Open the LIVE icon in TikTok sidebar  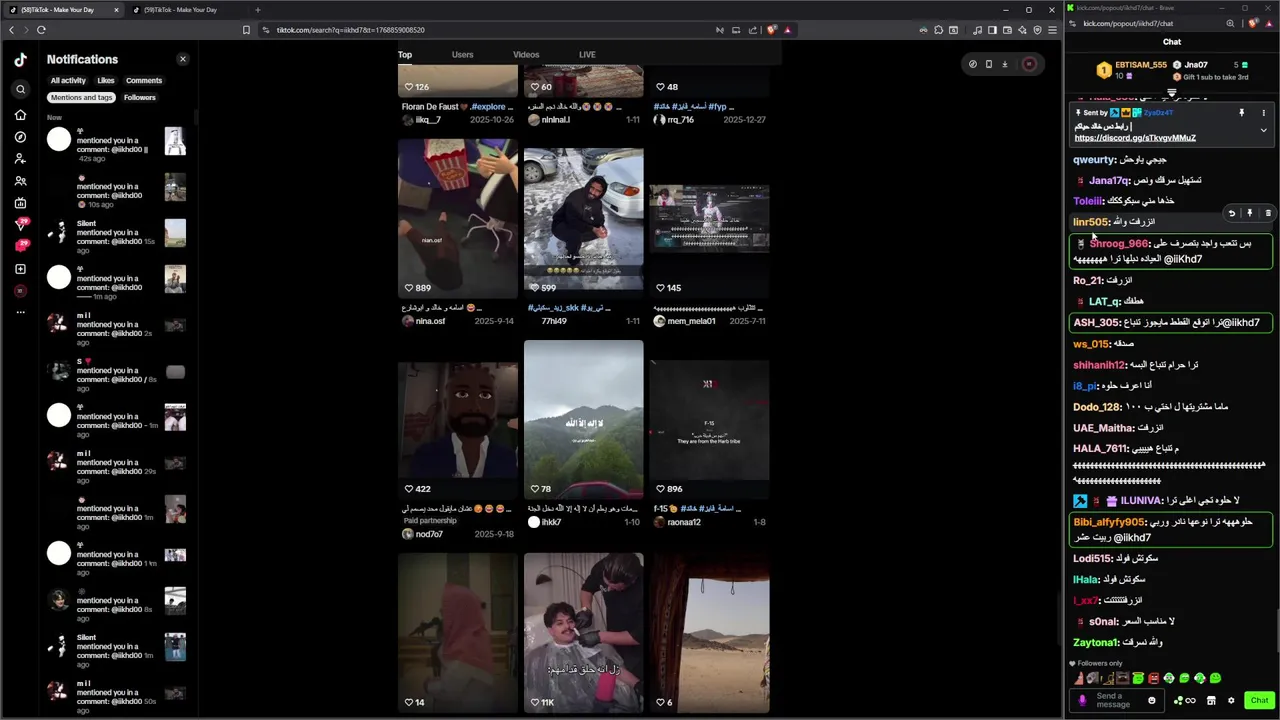[20, 203]
